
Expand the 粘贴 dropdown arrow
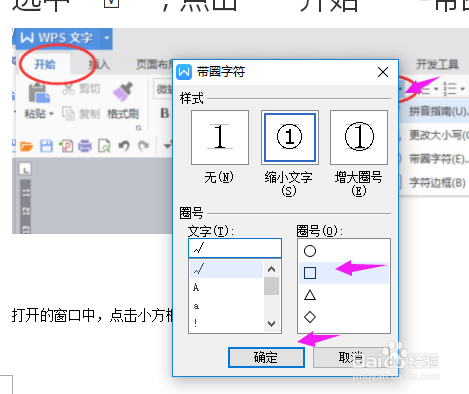tap(51, 114)
